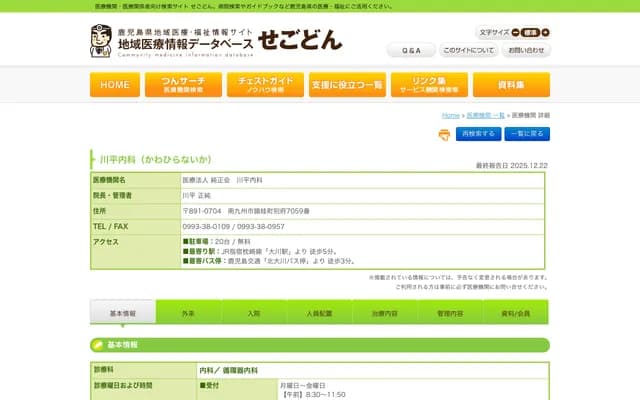
Task: Follow 医療機関 一覧 breadcrumb link
Action: tap(486, 115)
